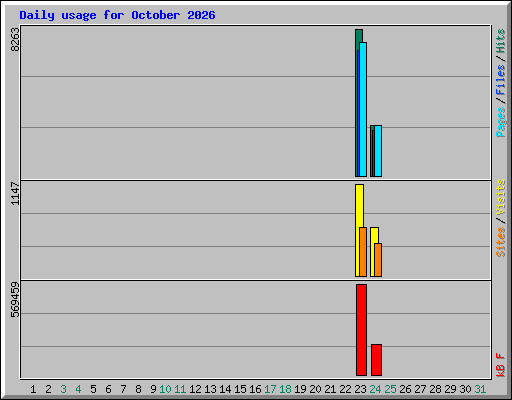Click the blue Files legend label

pyautogui.click(x=501, y=80)
